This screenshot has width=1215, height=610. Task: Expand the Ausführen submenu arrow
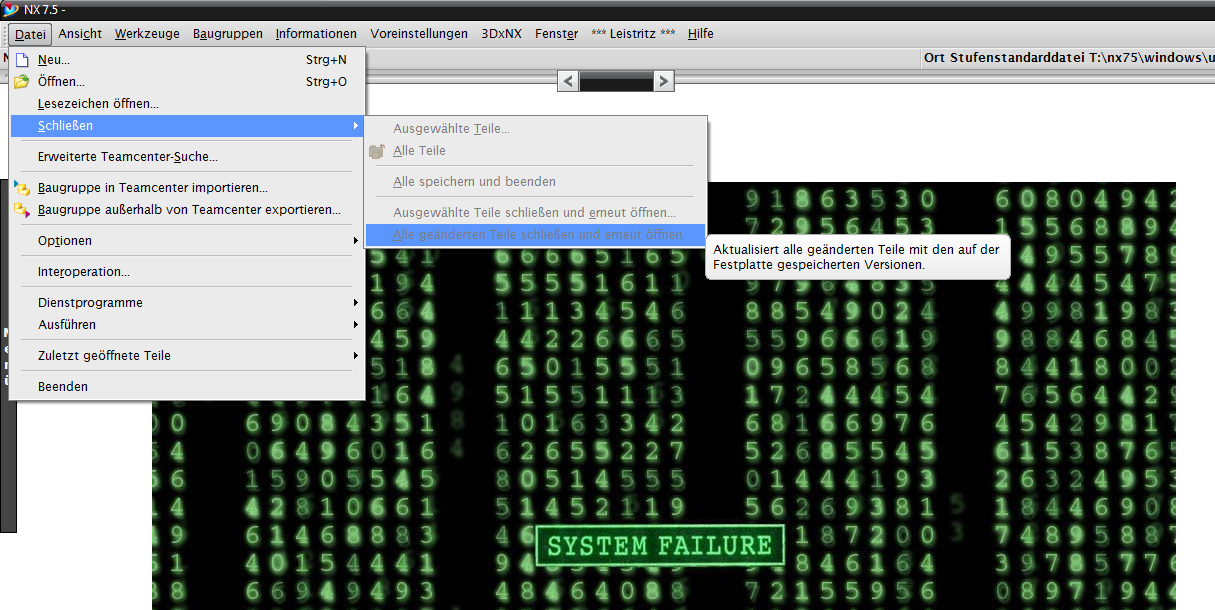tap(355, 325)
